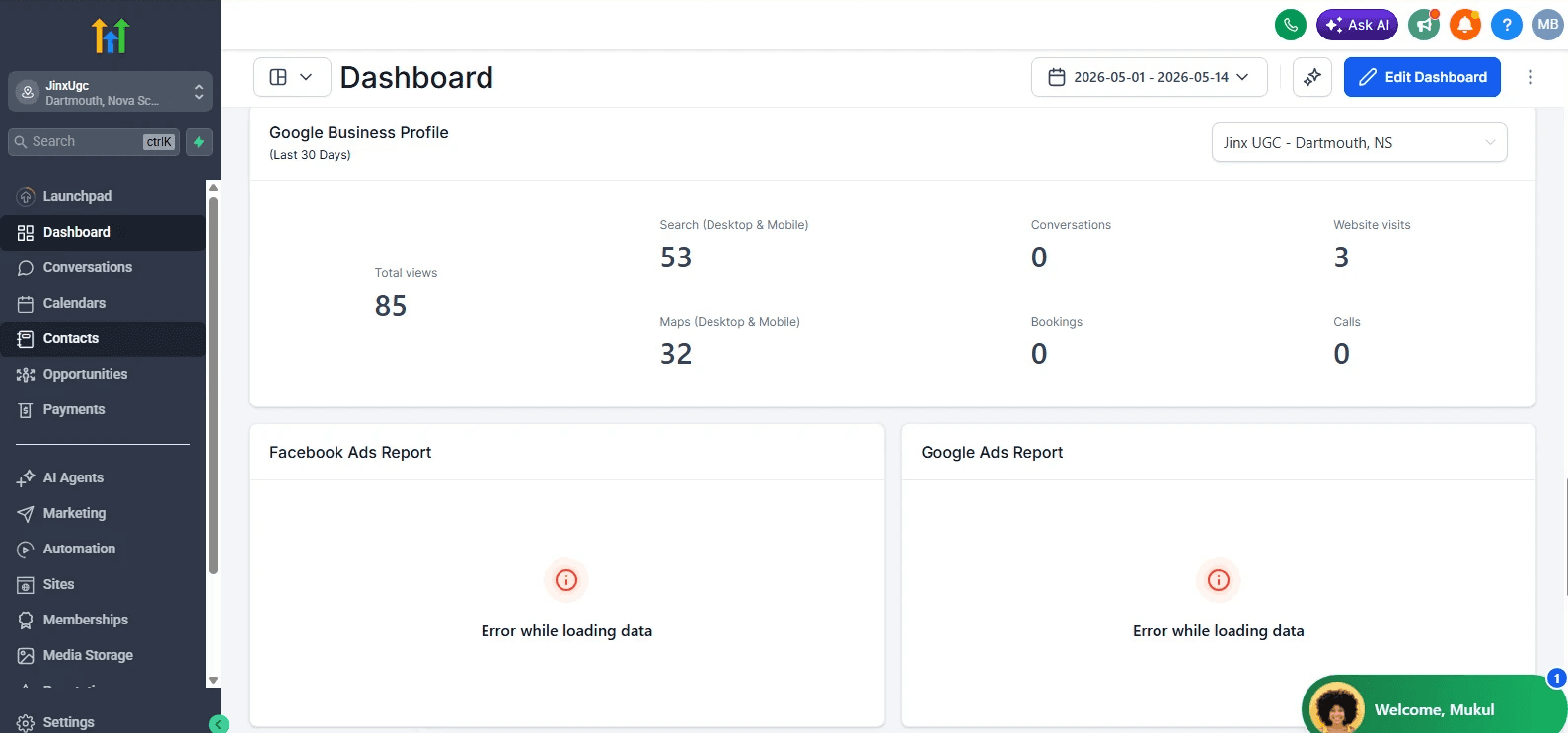Click the Sites icon in the sidebar
The height and width of the screenshot is (733, 1568).
tap(26, 585)
